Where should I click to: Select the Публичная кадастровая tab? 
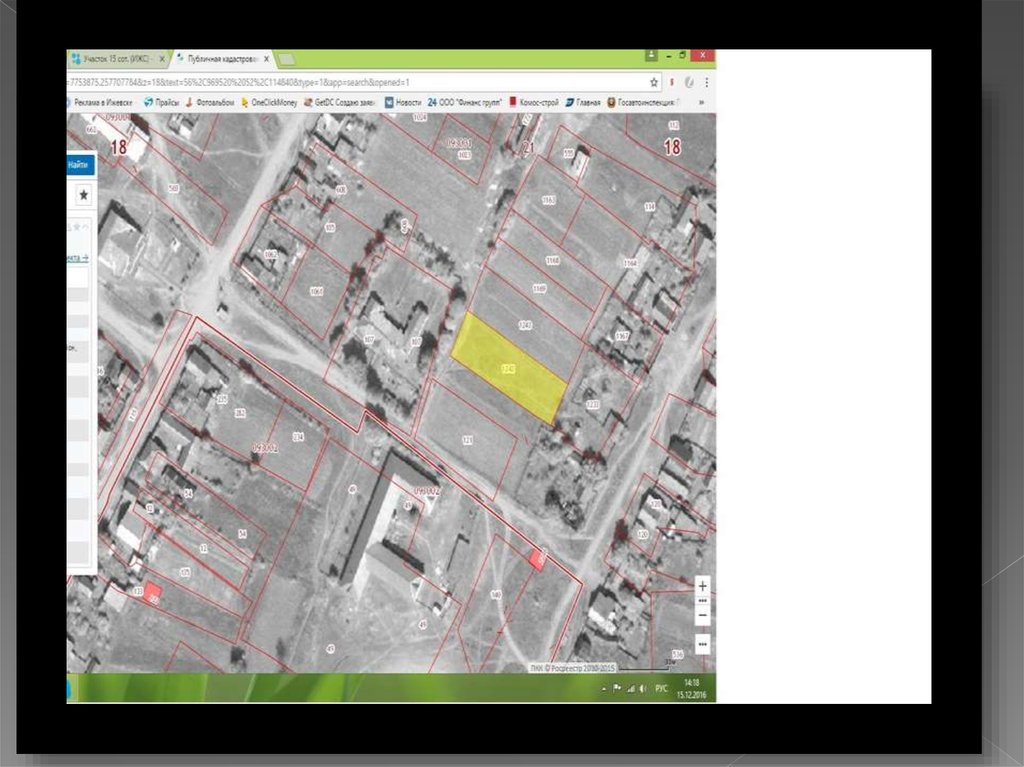tap(219, 59)
